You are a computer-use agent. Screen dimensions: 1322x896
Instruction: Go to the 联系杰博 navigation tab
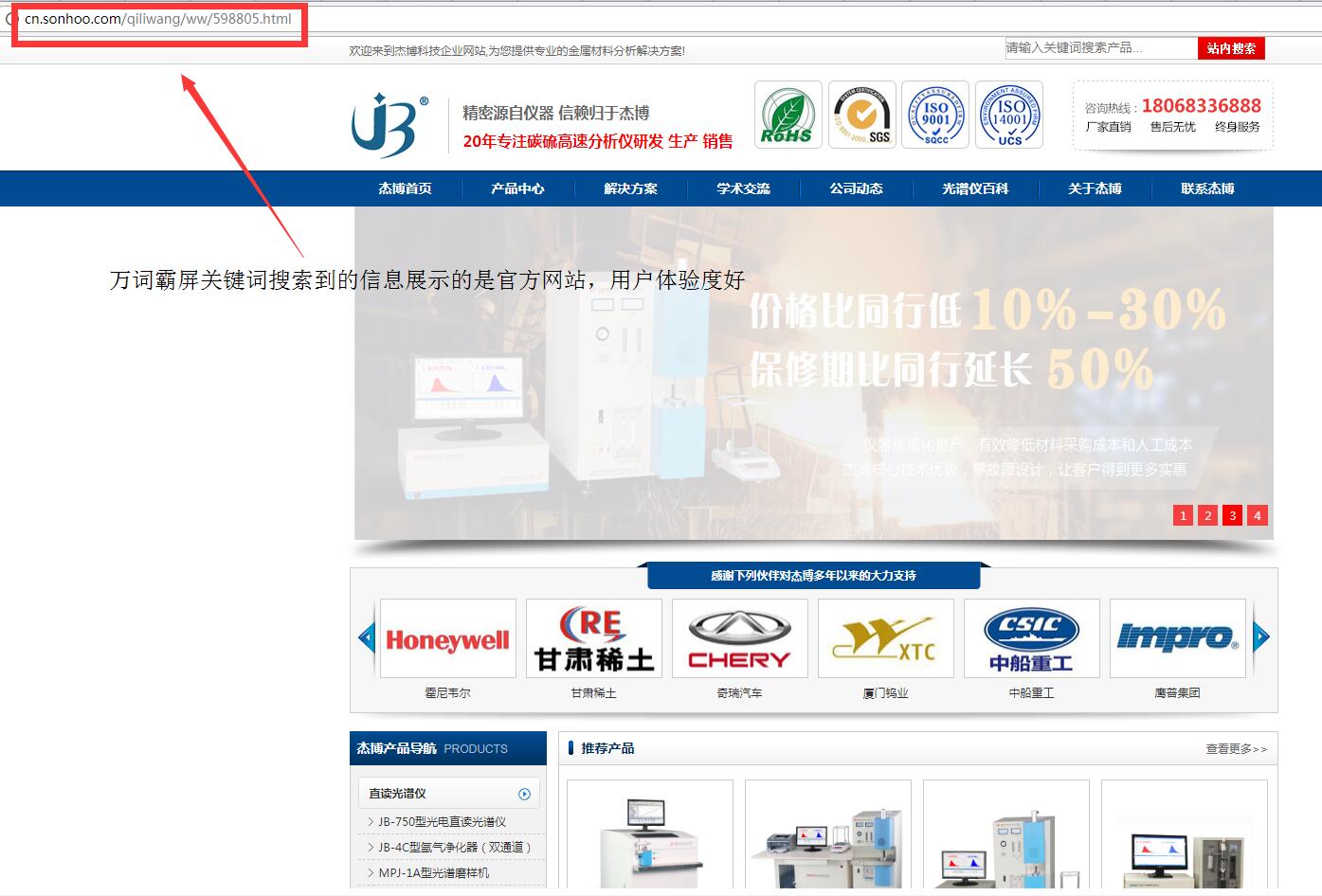tap(1207, 188)
